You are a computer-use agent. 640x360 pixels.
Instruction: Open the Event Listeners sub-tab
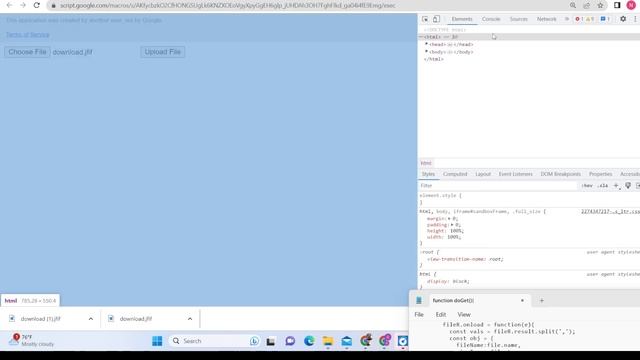coord(516,174)
